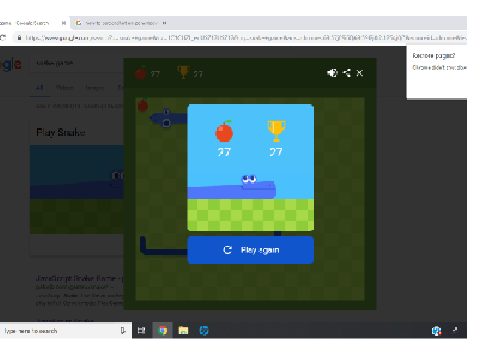Click the microphone icon in taskbar search
480x360 pixels.
click(123, 330)
